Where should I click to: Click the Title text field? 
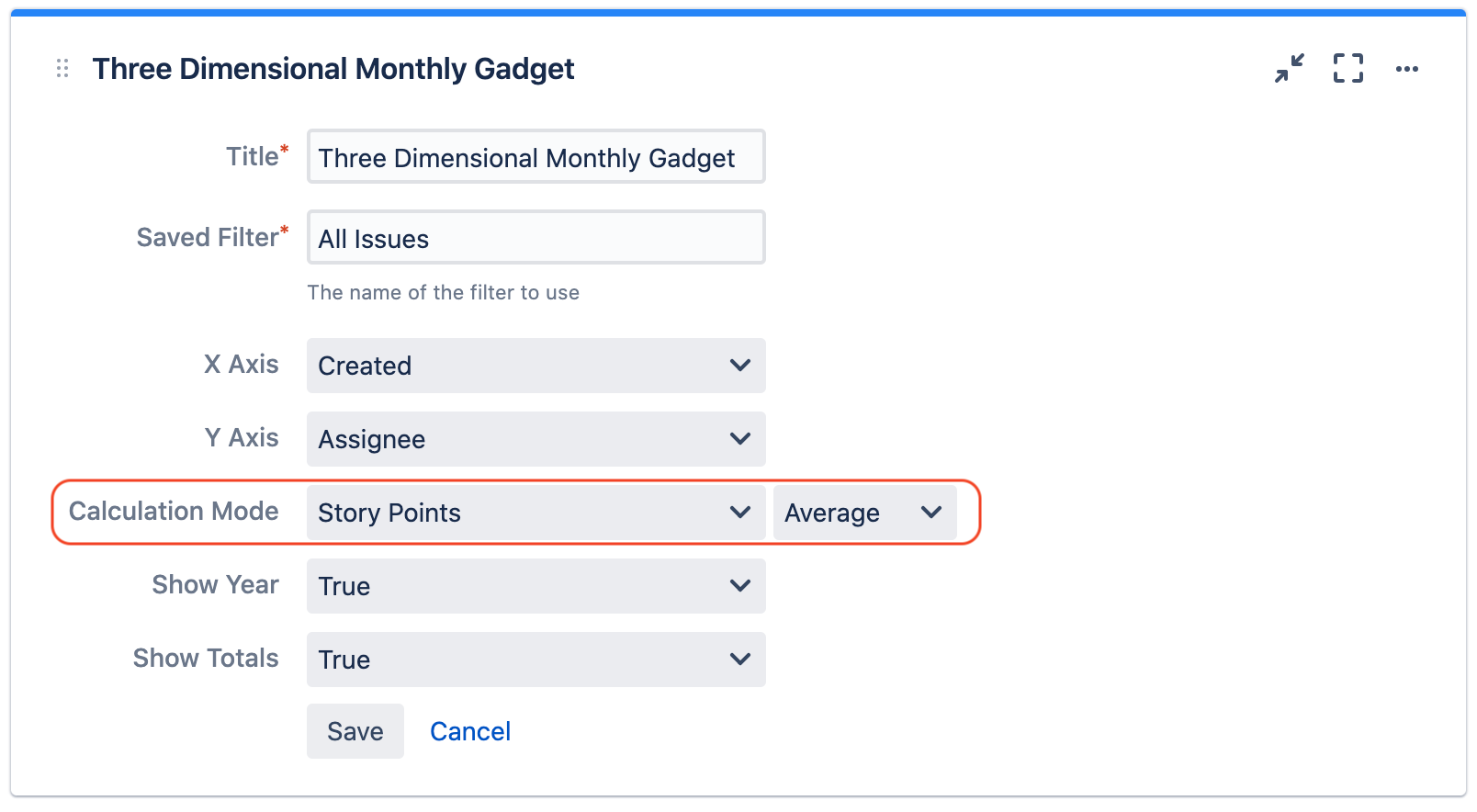[536, 157]
